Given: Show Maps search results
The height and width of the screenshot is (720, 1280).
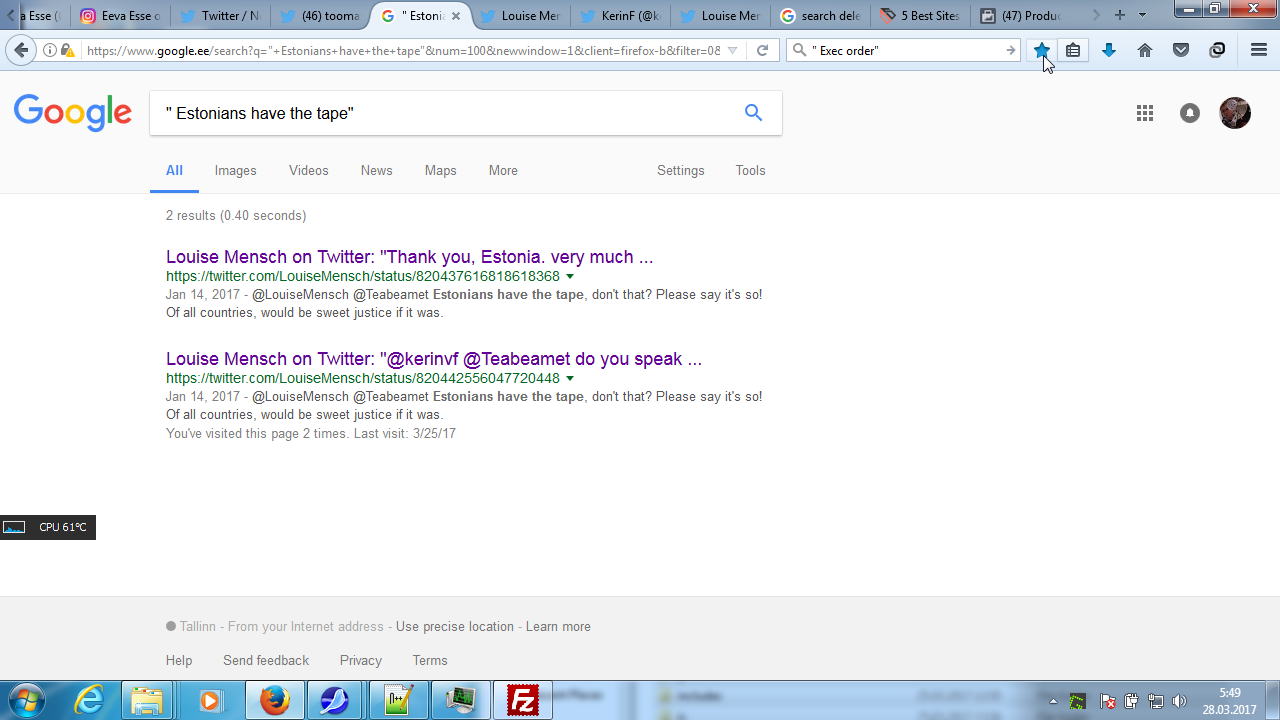Looking at the screenshot, I should coord(441,171).
